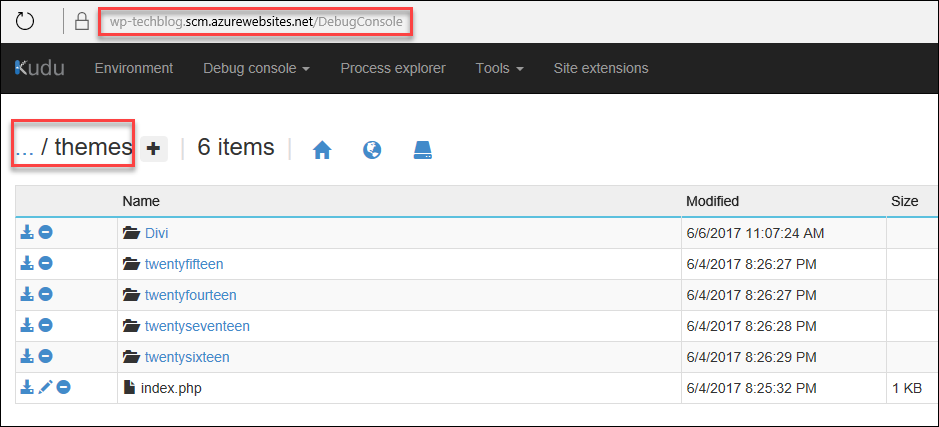Click the Kudu logo
This screenshot has width=939, height=427.
(40, 68)
